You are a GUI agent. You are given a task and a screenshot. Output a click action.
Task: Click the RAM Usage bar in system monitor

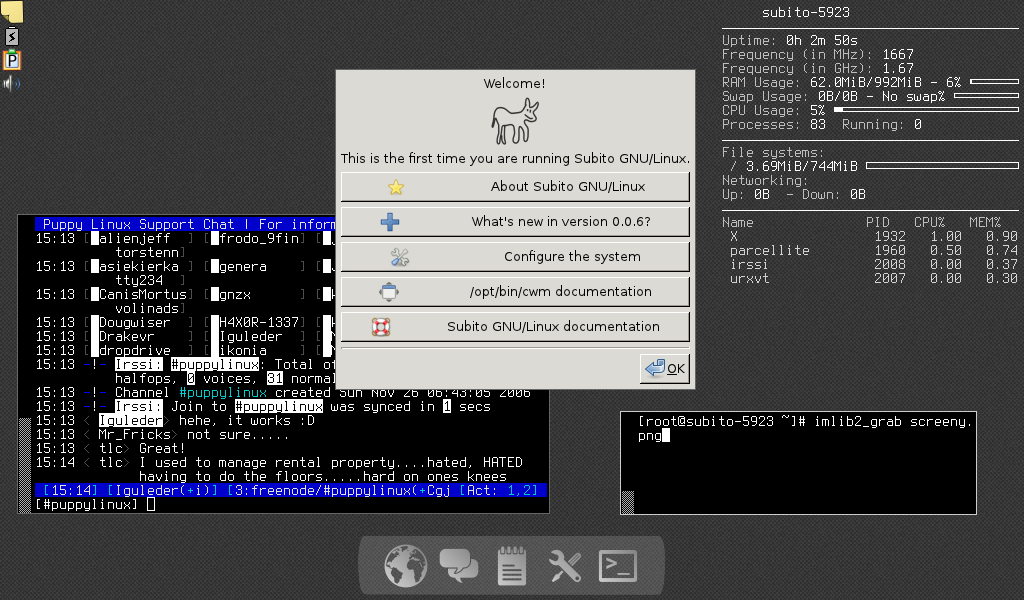pyautogui.click(x=994, y=82)
